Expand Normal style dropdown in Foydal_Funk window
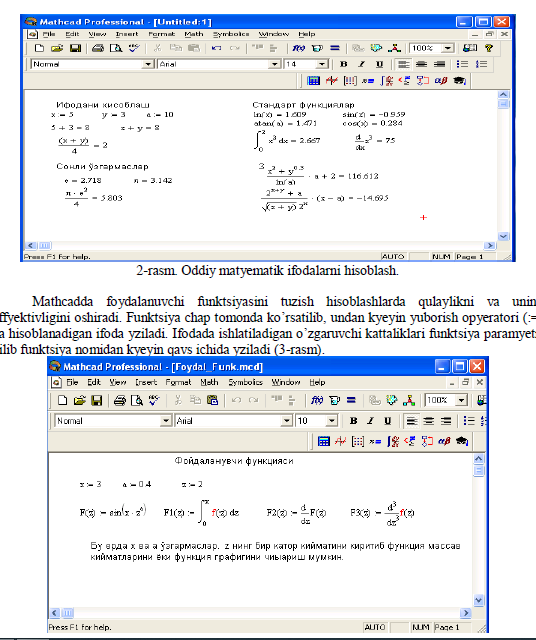This screenshot has width=536, height=640. 165,421
